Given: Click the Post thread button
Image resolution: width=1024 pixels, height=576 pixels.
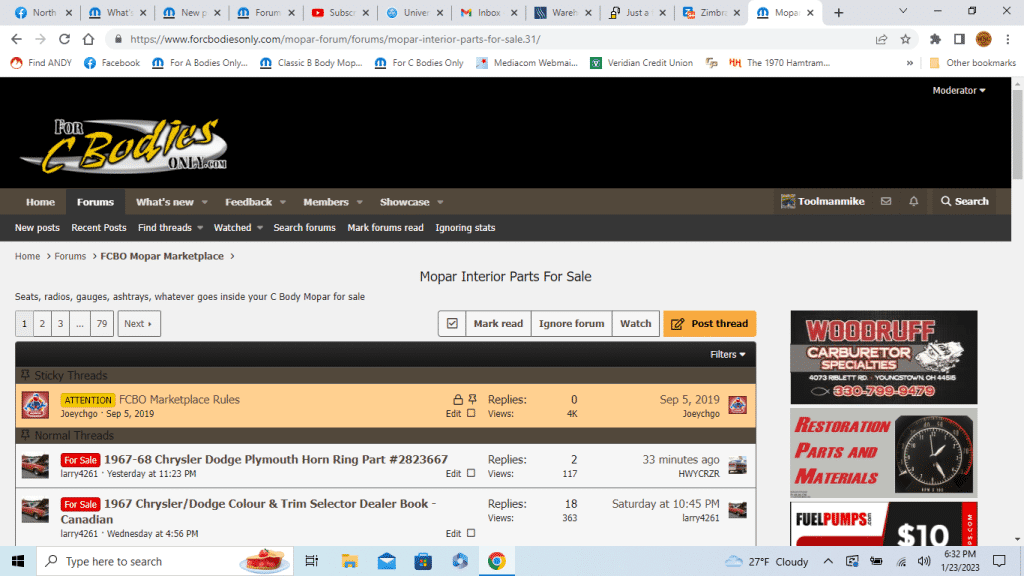Looking at the screenshot, I should (x=709, y=324).
